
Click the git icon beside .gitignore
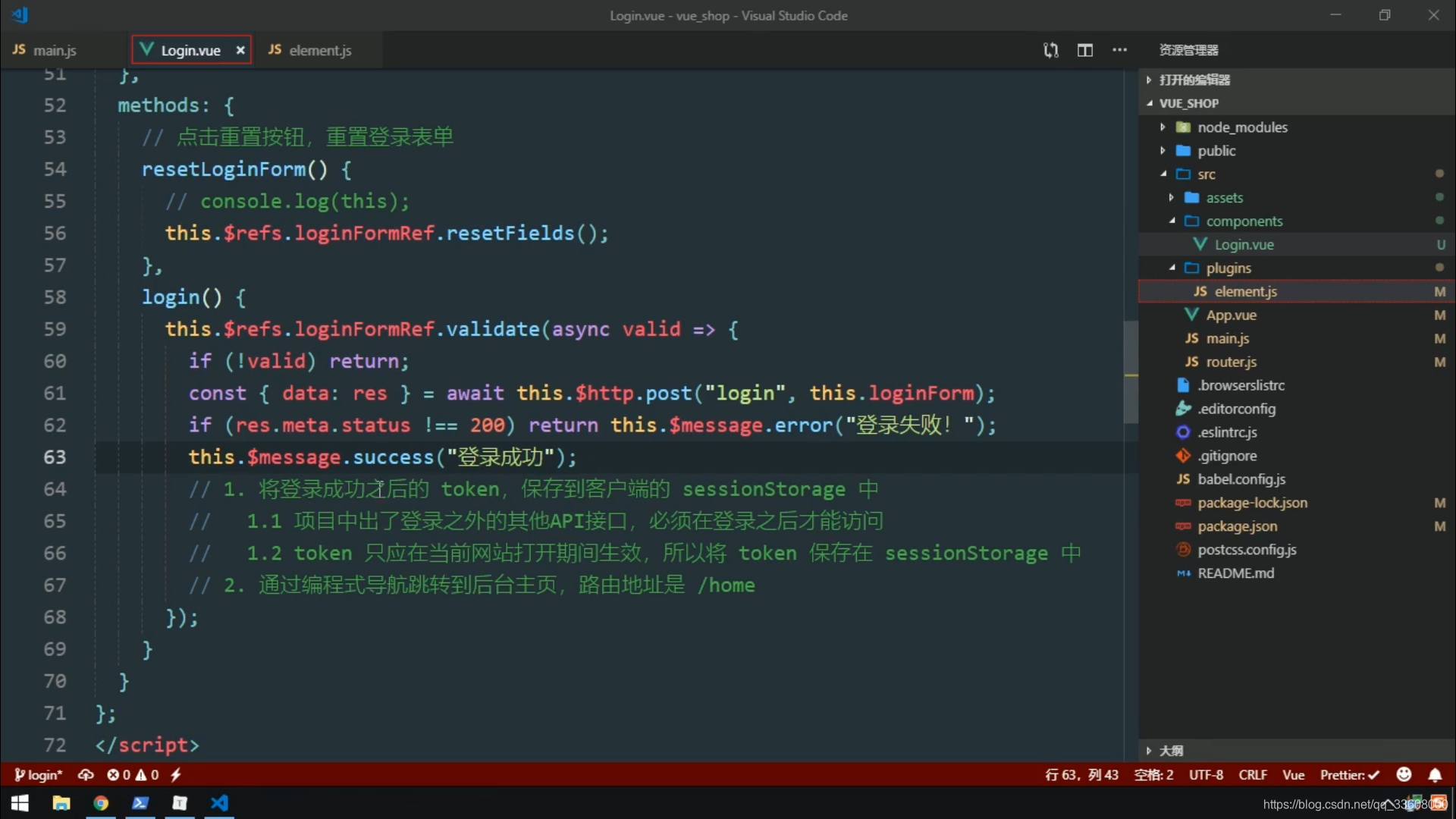point(1183,456)
